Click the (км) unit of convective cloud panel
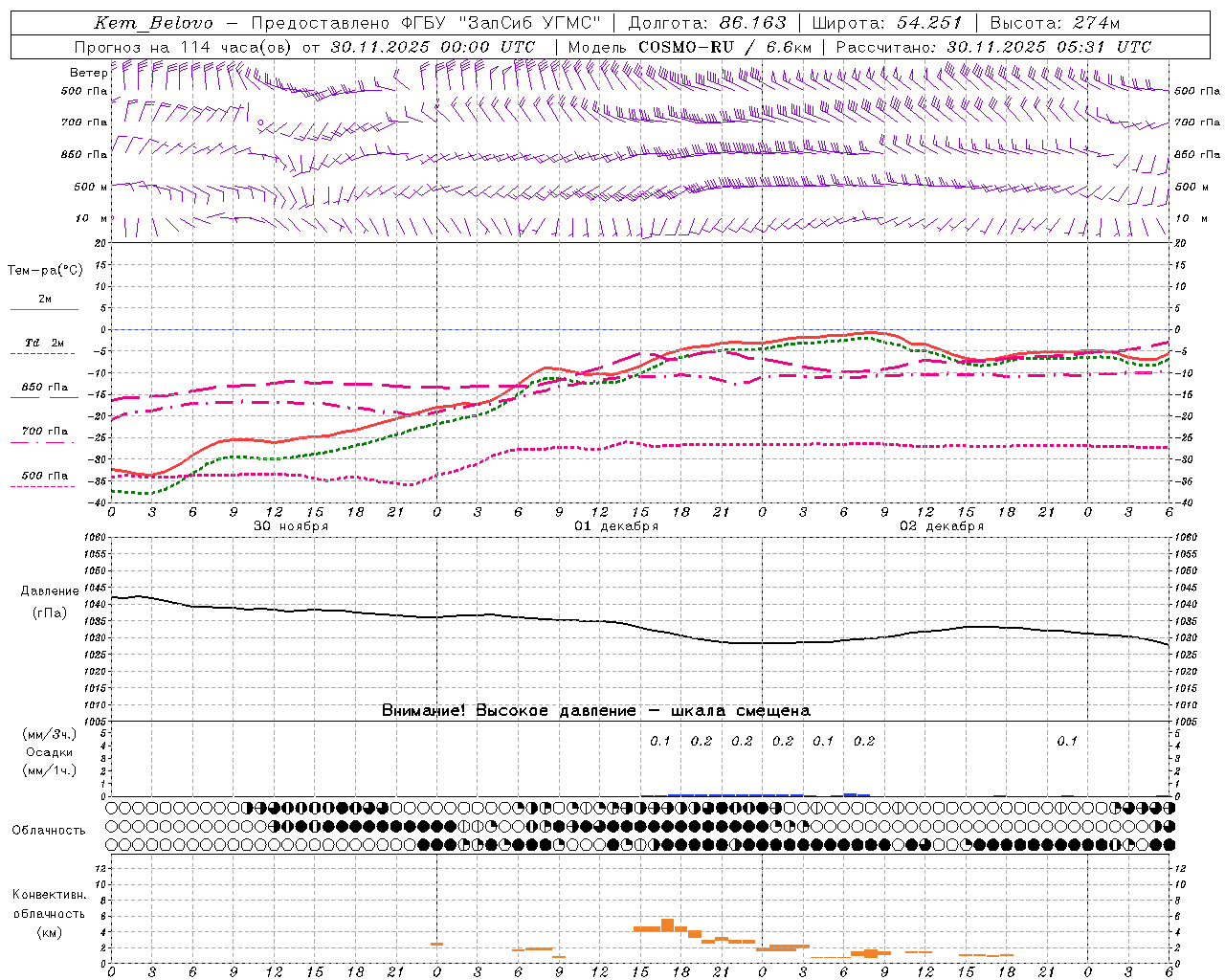Viewport: 1225px width, 980px height. [x=49, y=932]
